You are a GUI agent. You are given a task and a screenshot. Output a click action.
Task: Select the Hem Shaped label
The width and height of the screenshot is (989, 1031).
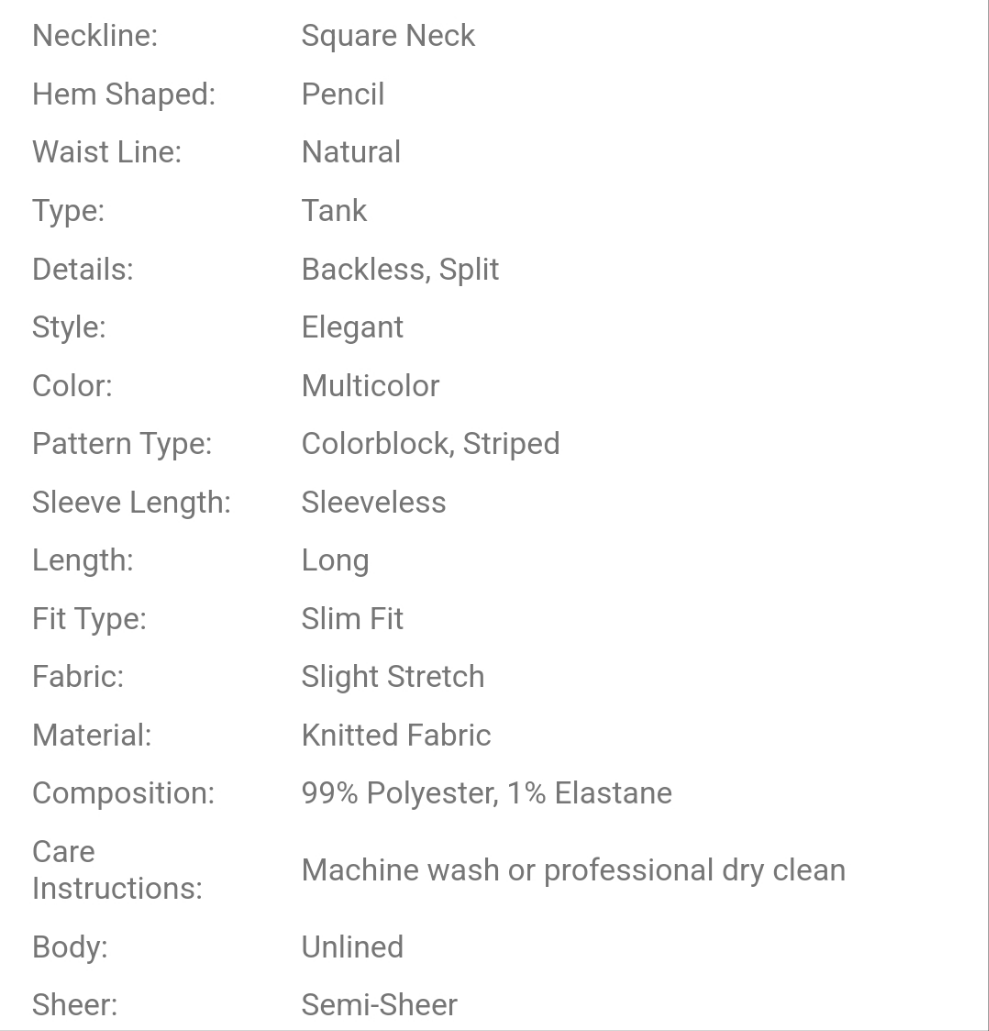124,95
